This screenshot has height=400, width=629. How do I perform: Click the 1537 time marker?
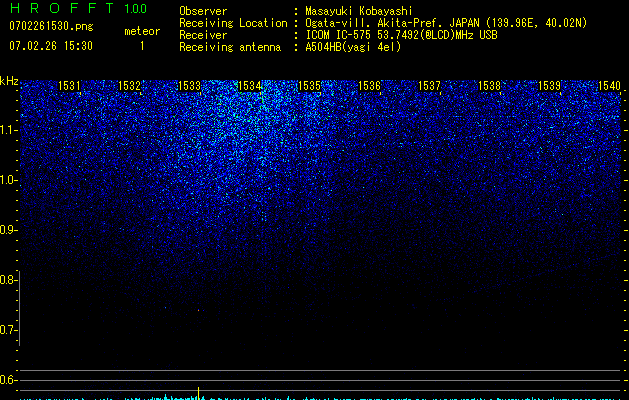click(429, 86)
